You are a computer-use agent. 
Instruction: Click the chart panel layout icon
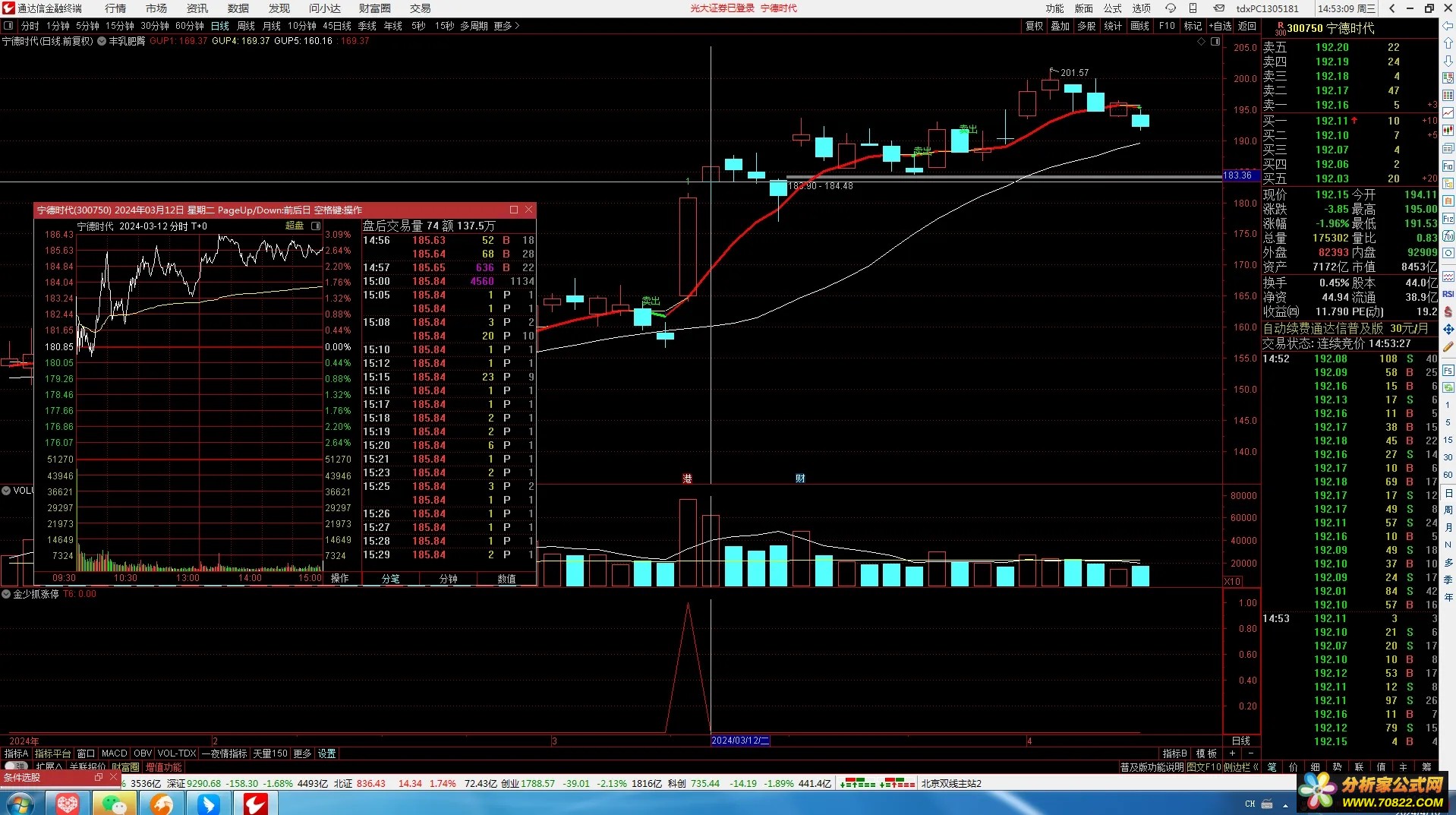pos(1215,42)
